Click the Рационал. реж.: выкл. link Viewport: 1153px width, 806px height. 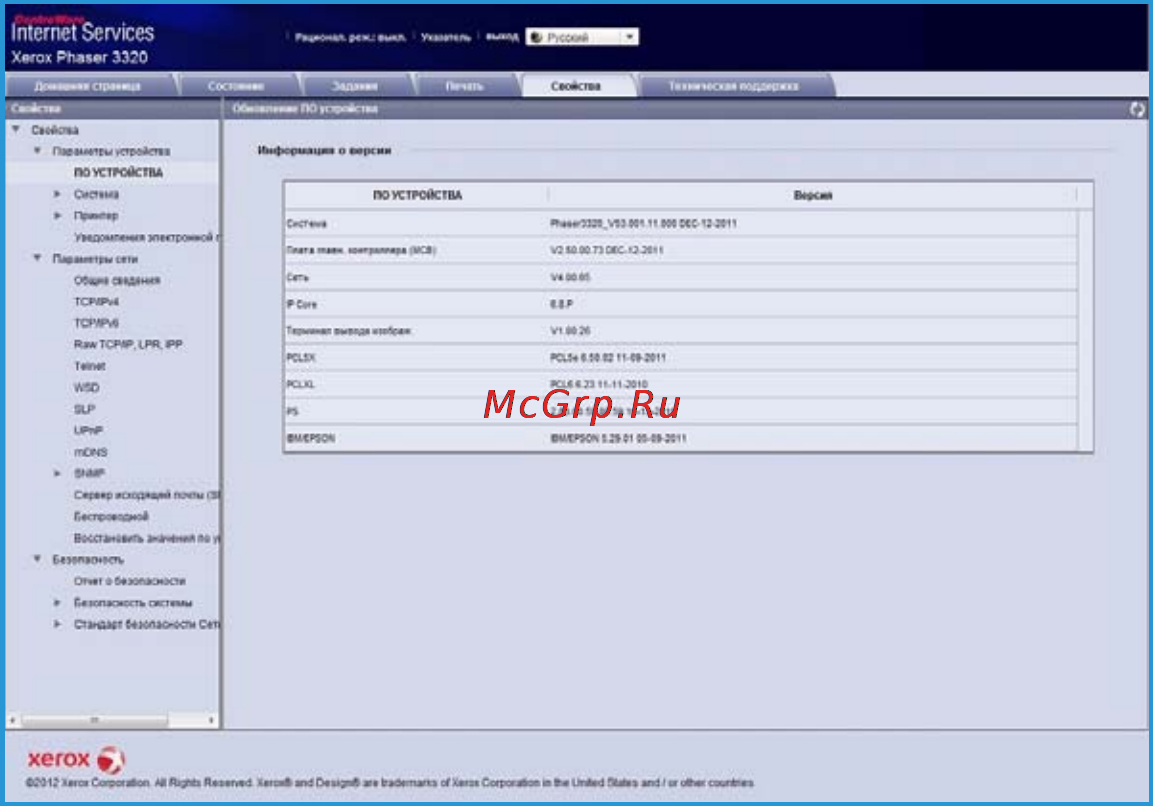coord(350,38)
